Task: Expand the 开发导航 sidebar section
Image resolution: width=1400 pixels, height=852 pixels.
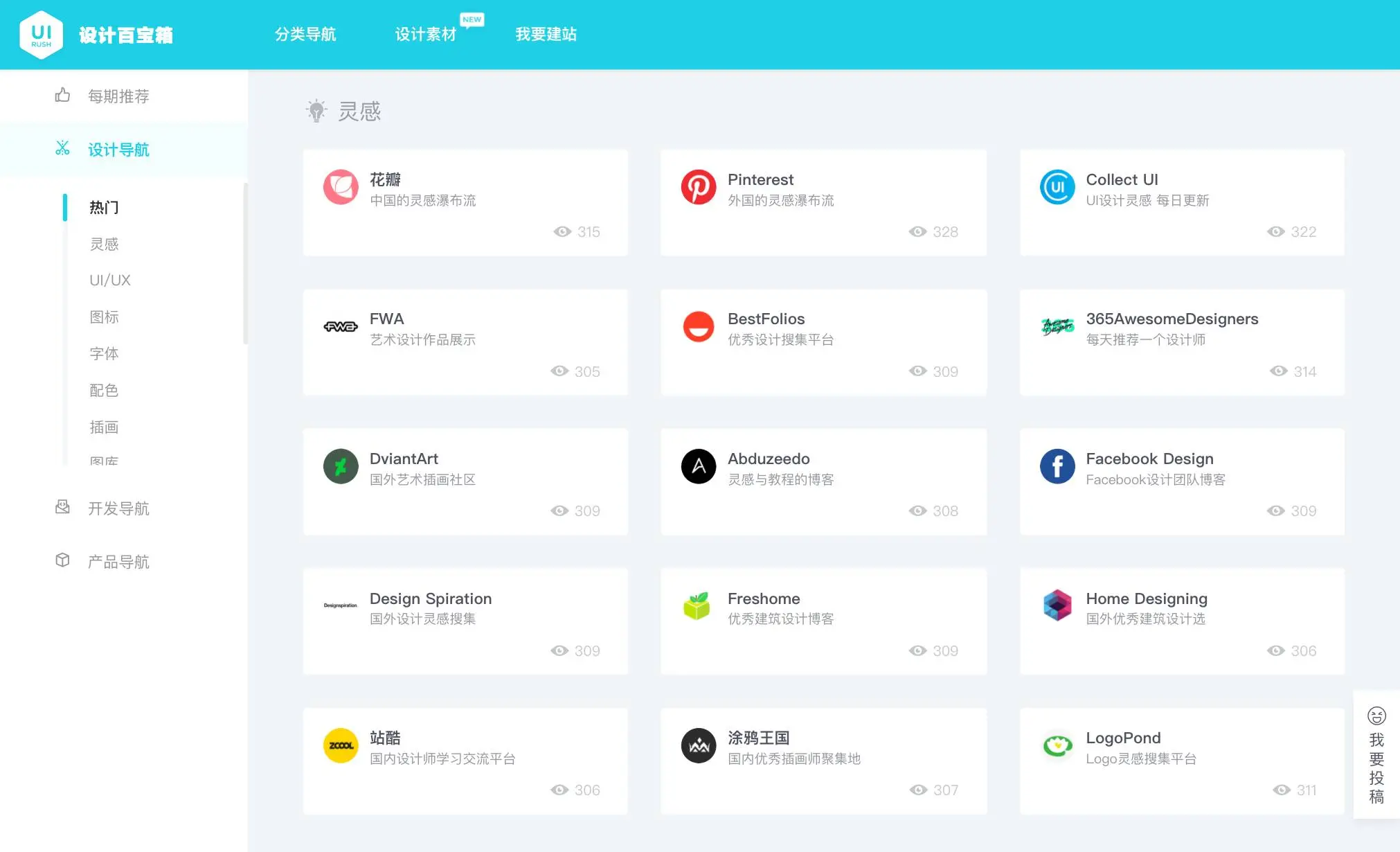Action: [x=118, y=508]
